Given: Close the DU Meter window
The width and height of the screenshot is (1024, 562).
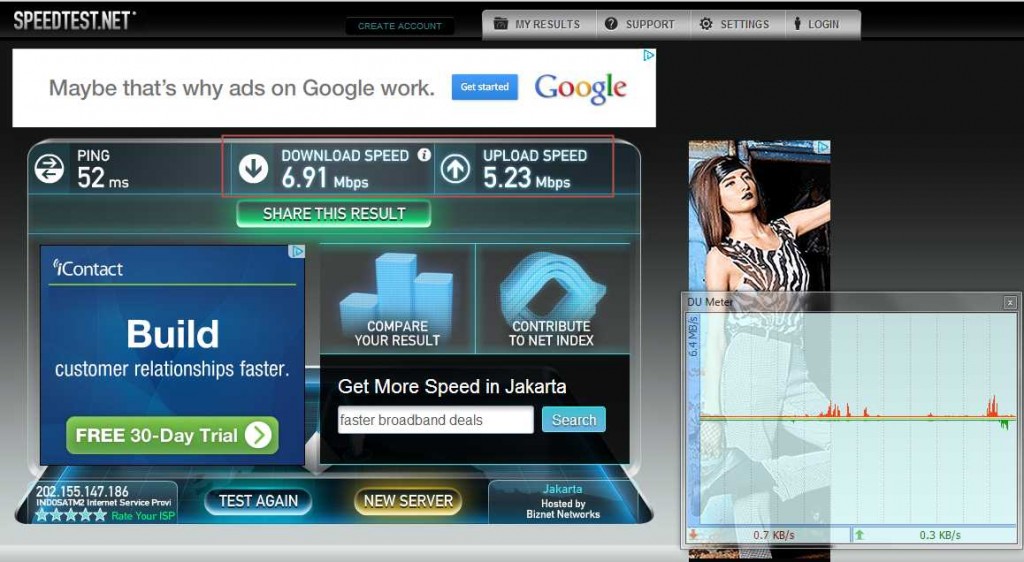Looking at the screenshot, I should click(1010, 302).
